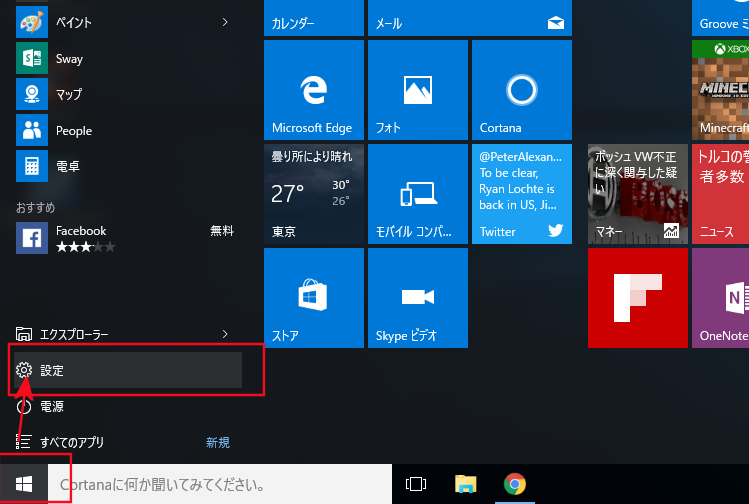Screen dimensions: 749x504
Task: Open the OneNote tile
Action: pyautogui.click(x=720, y=298)
